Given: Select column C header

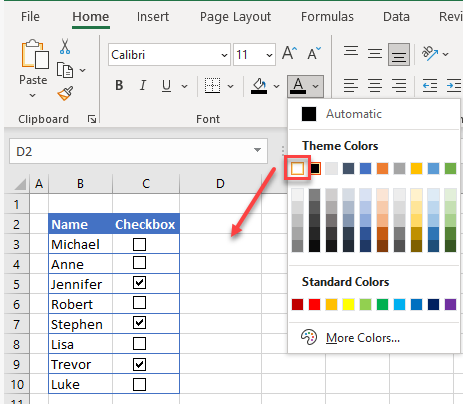Looking at the screenshot, I should pyautogui.click(x=146, y=184).
